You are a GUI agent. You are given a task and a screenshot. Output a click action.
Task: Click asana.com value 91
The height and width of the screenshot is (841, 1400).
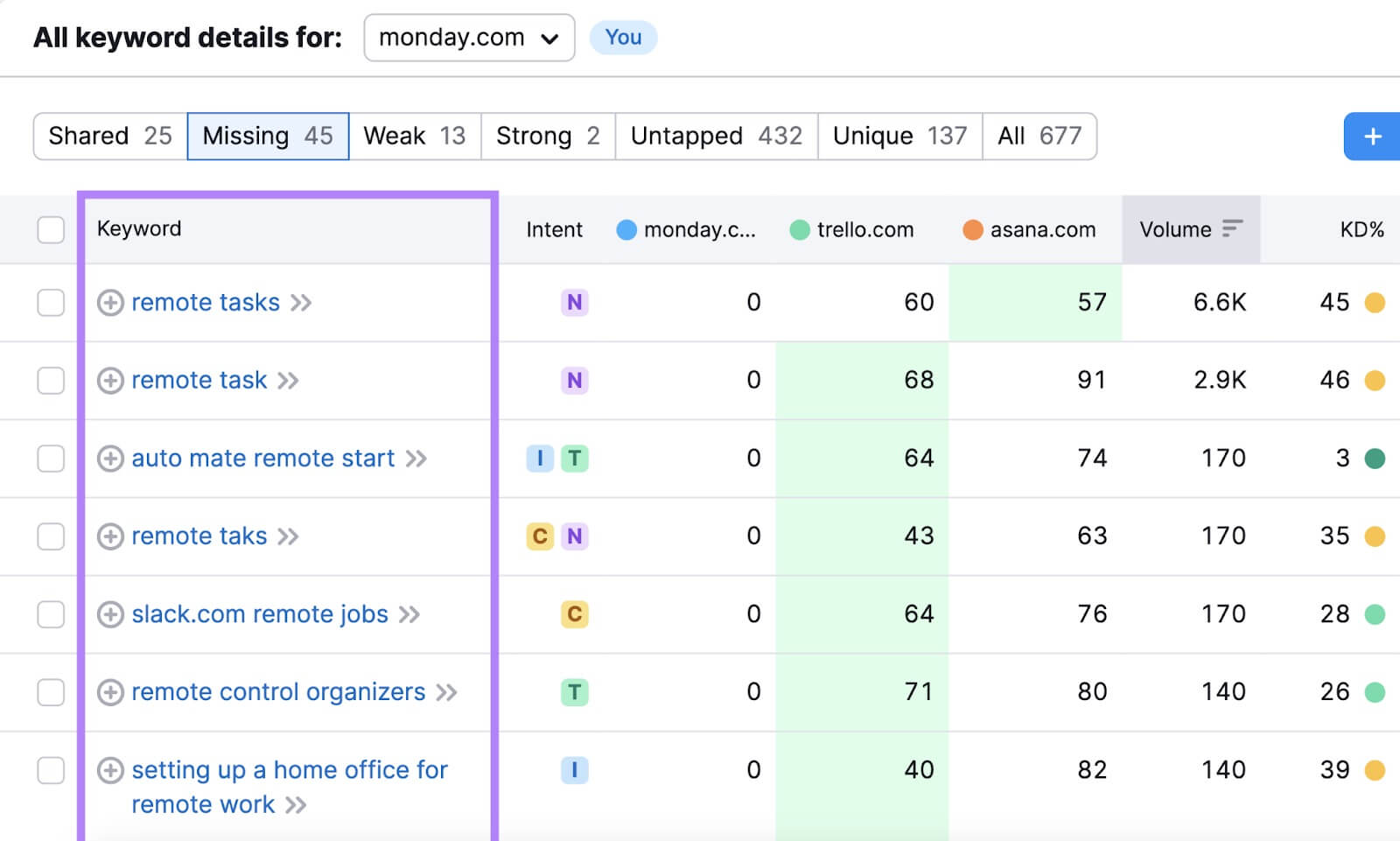(x=1092, y=381)
